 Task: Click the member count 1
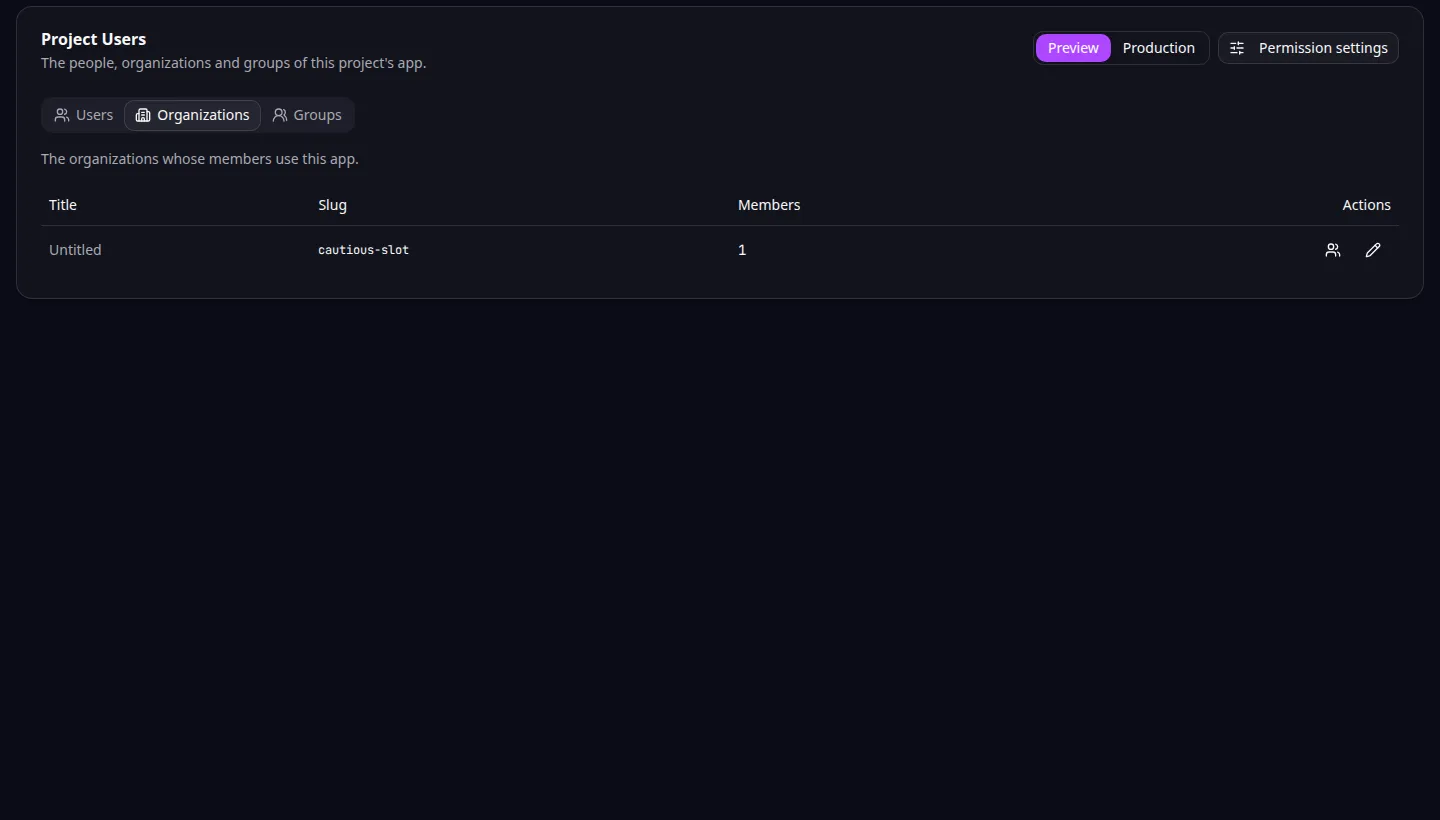[x=742, y=250]
